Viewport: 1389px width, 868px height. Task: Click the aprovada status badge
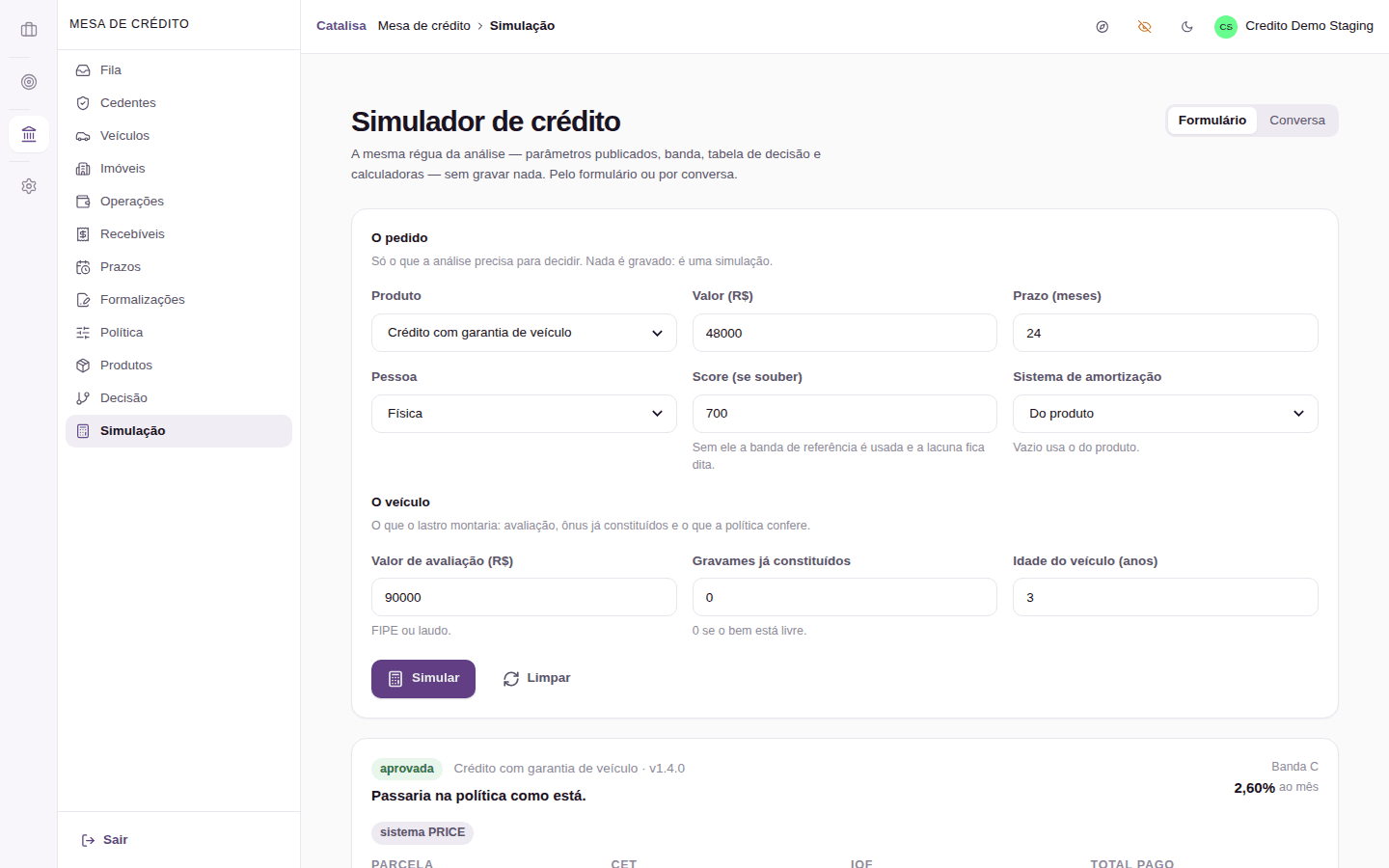pos(407,769)
